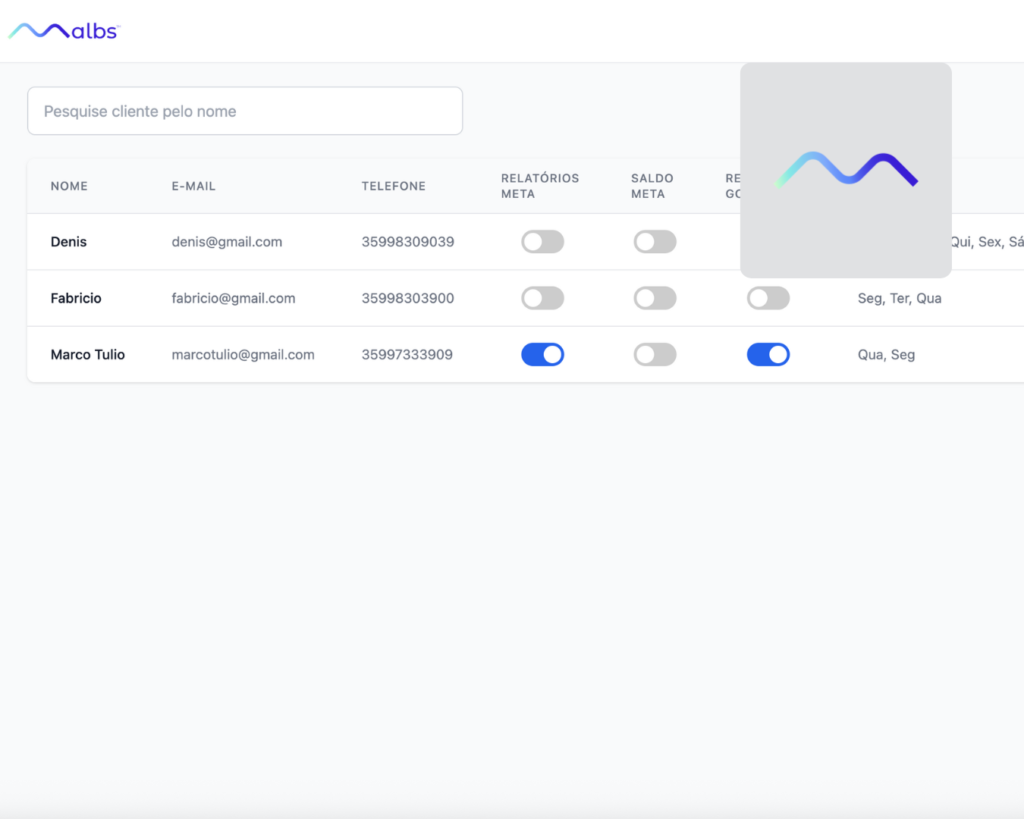Select the name Marco Tulio
Viewport: 1024px width, 819px height.
[88, 355]
